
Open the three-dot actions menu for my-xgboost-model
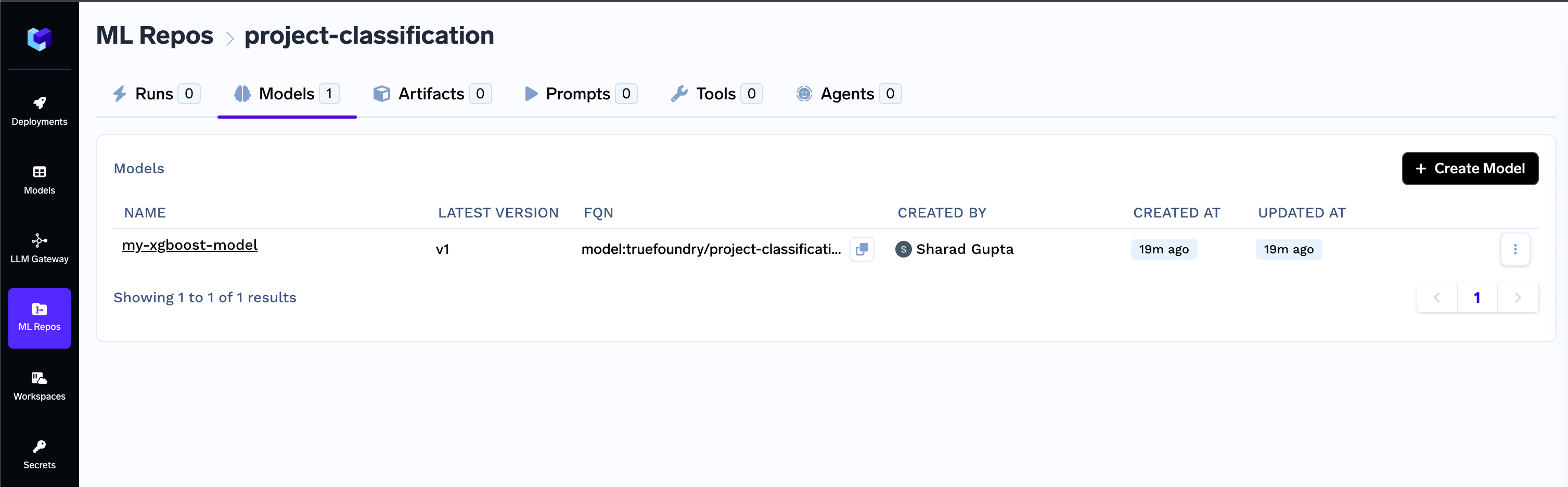click(x=1515, y=249)
